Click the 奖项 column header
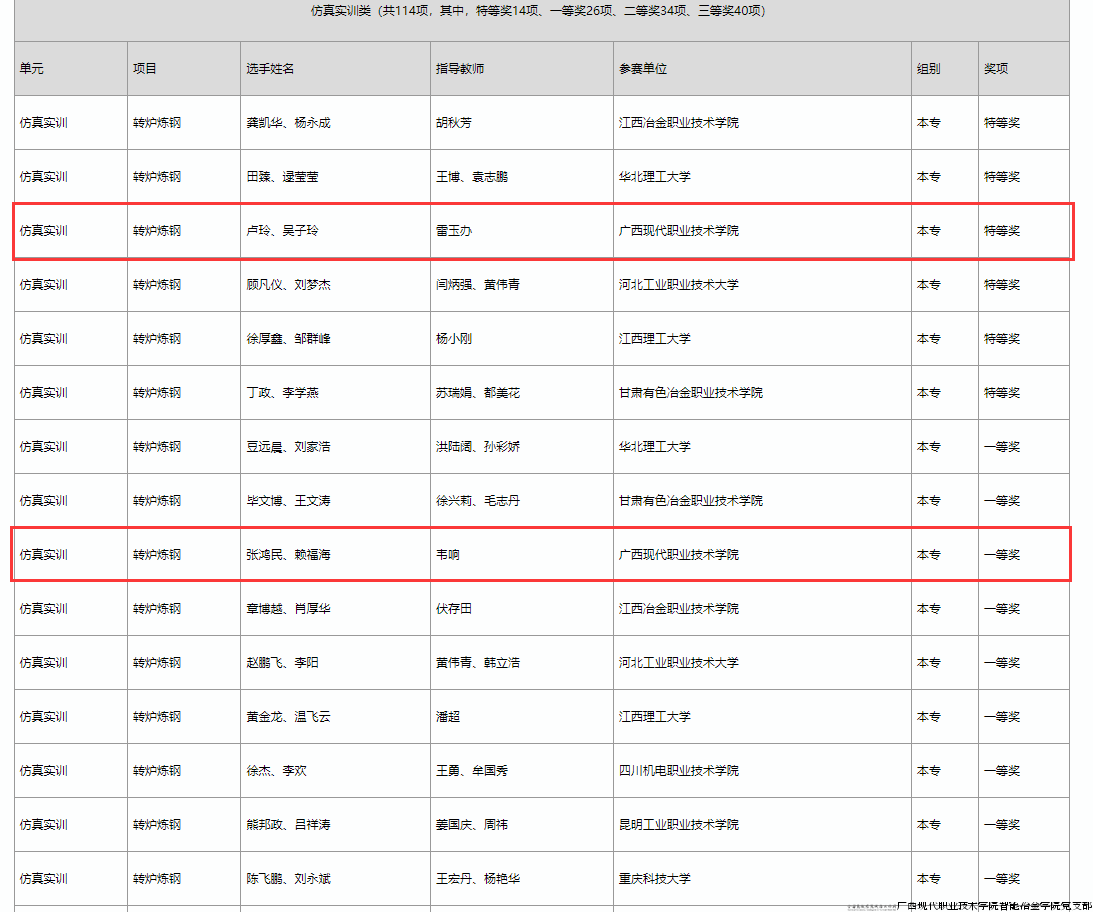Image resolution: width=1093 pixels, height=912 pixels. coord(996,69)
